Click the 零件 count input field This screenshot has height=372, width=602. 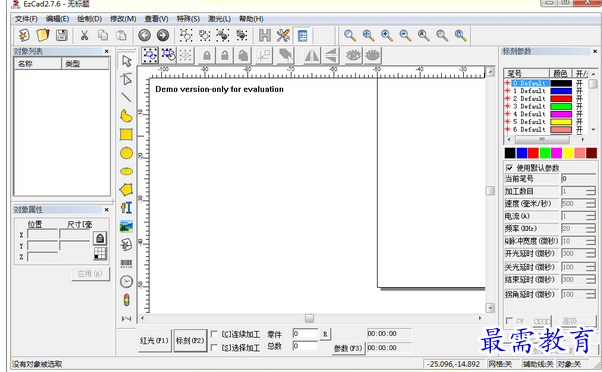click(x=305, y=334)
